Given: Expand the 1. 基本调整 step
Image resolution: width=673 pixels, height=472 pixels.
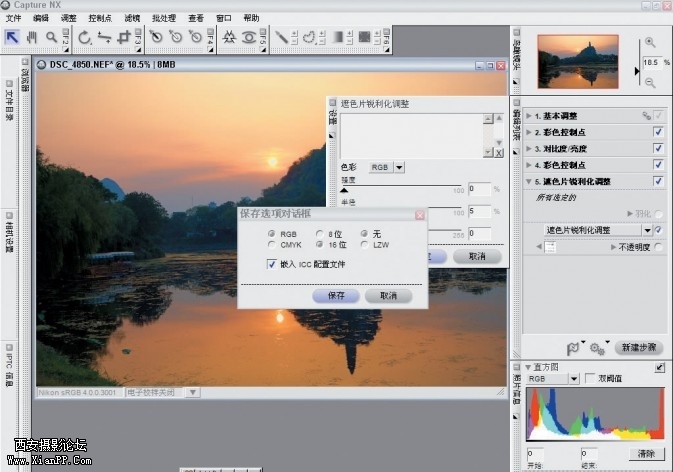Looking at the screenshot, I should pos(528,117).
